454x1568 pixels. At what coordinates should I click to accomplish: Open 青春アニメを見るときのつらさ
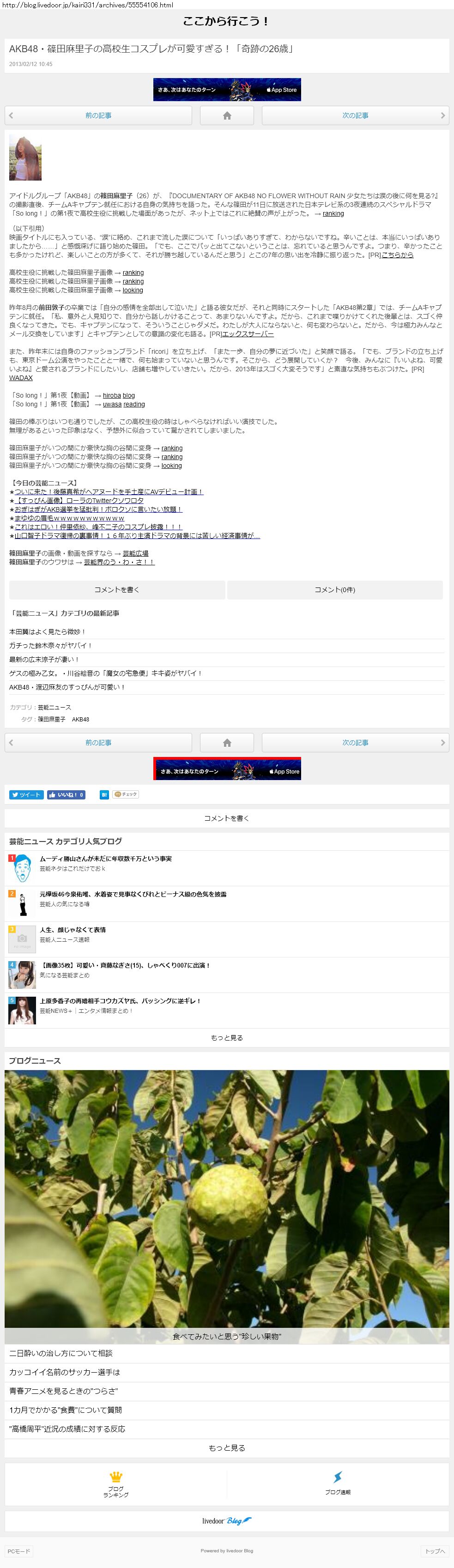(227, 1391)
